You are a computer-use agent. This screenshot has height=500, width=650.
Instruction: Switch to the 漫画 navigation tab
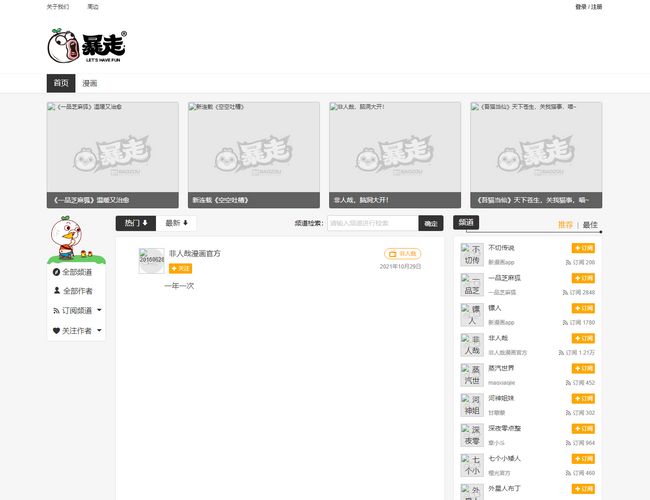point(90,83)
